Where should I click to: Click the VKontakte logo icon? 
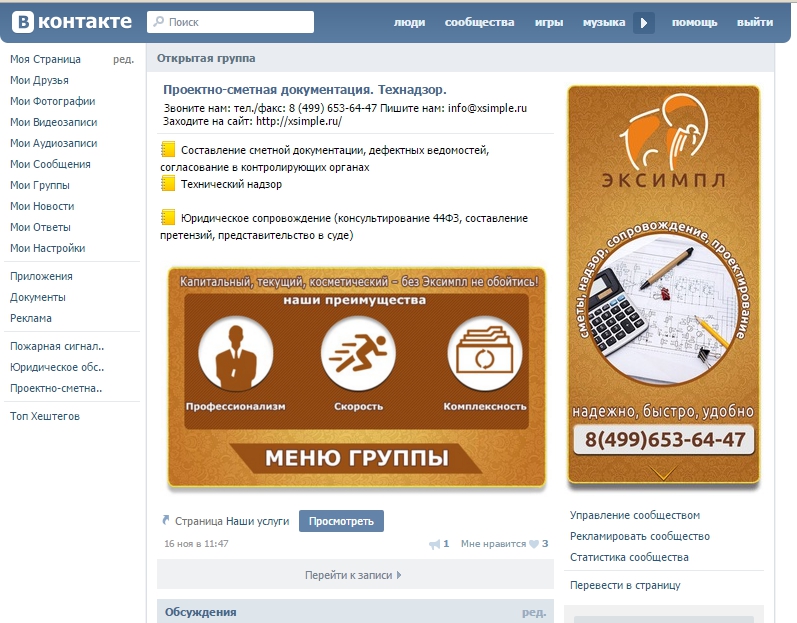pos(23,22)
